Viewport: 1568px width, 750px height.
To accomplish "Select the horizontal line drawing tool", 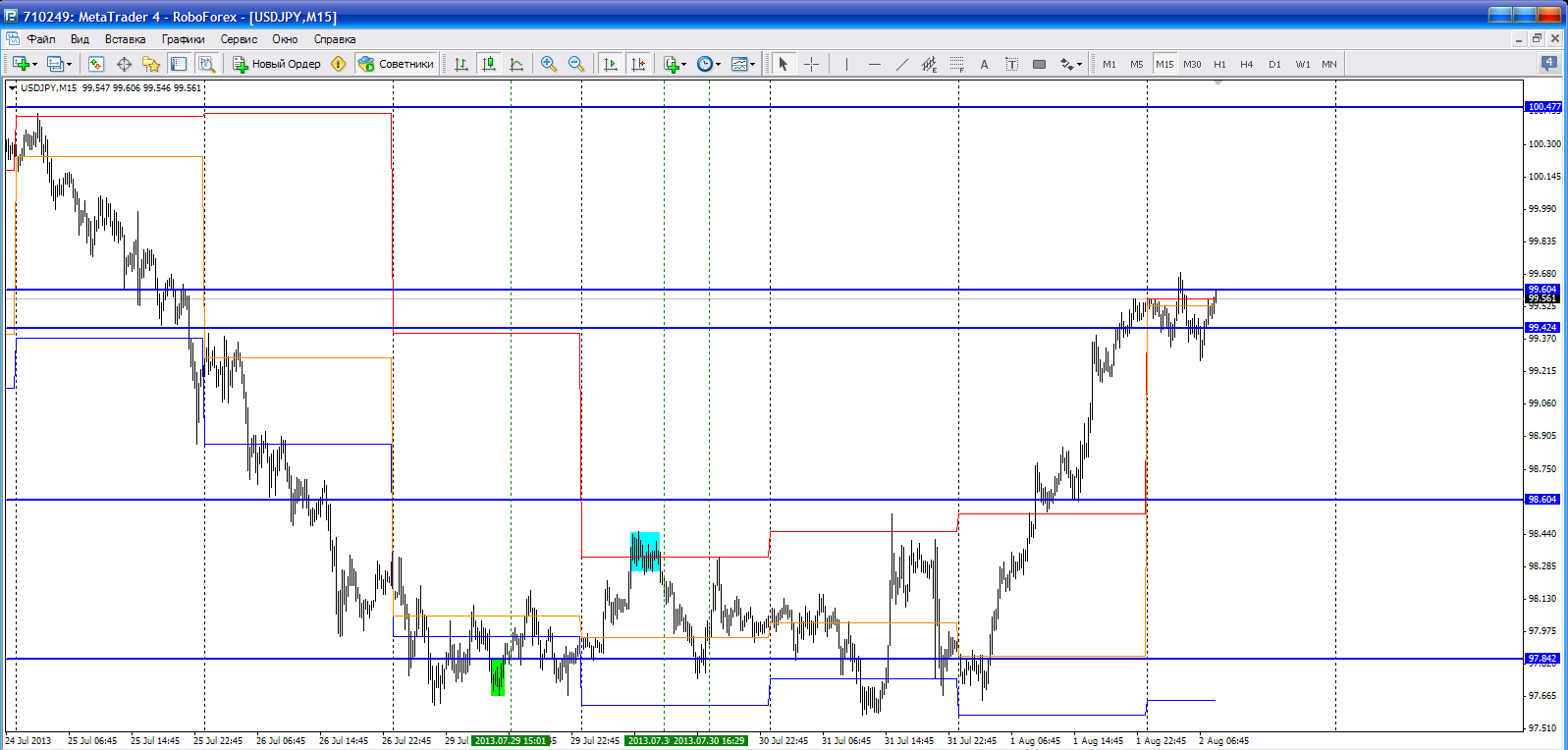I will coord(874,64).
